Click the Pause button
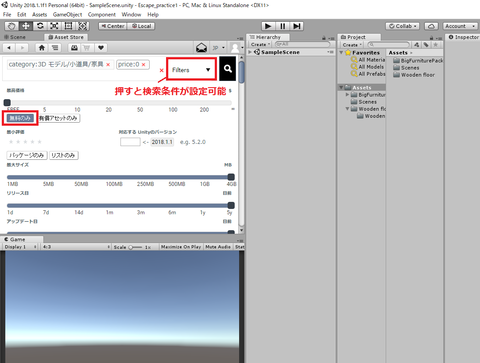480x363 pixels. (x=282, y=26)
